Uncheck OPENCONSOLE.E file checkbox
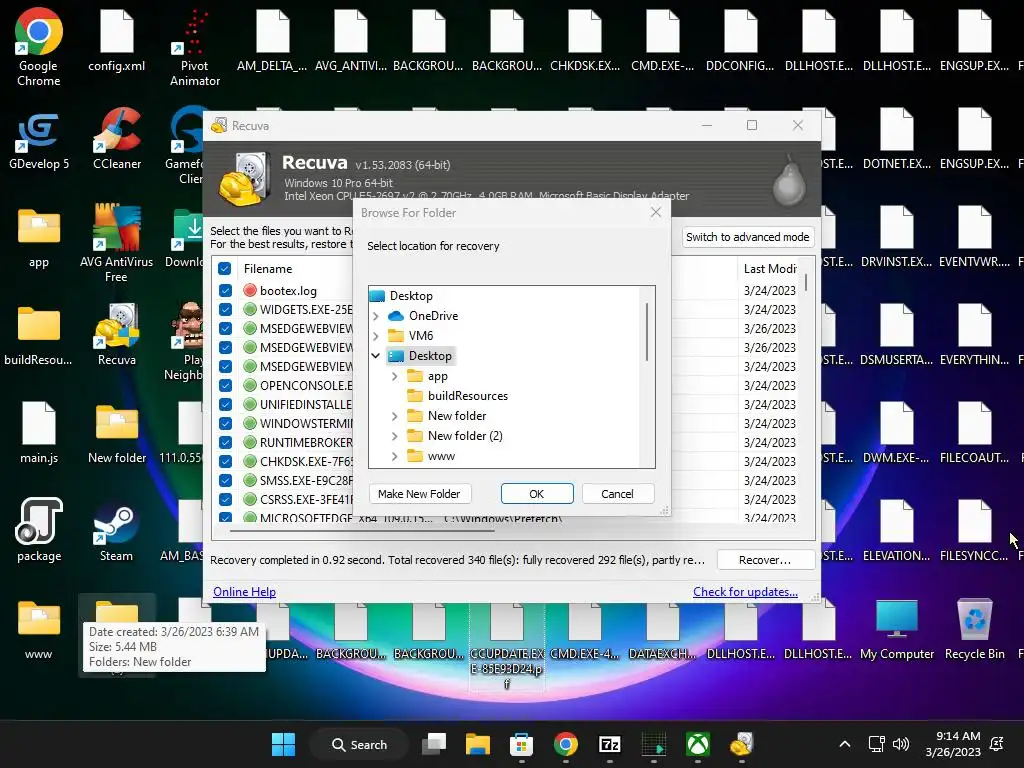 click(225, 385)
